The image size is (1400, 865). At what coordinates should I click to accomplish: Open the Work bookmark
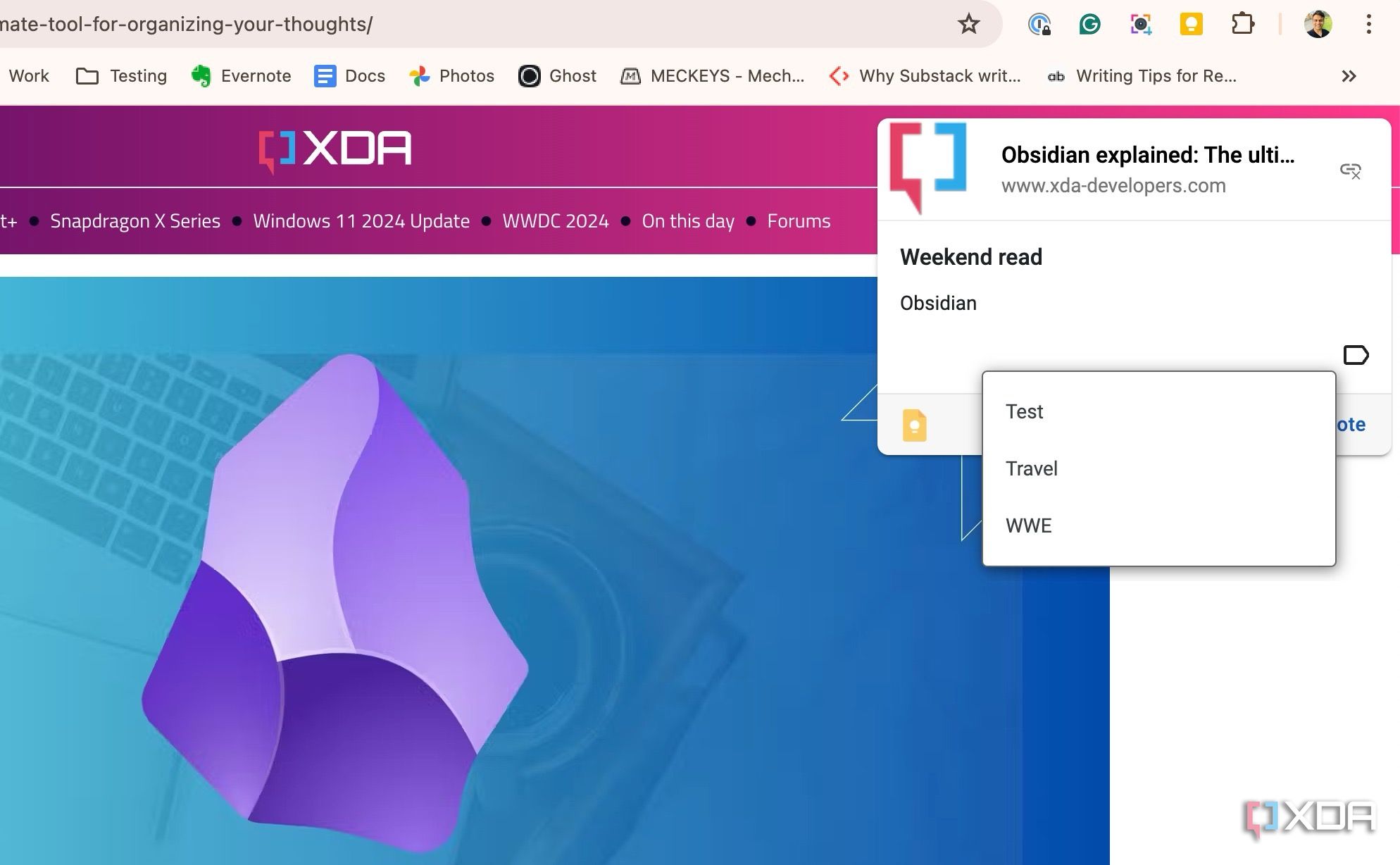28,76
